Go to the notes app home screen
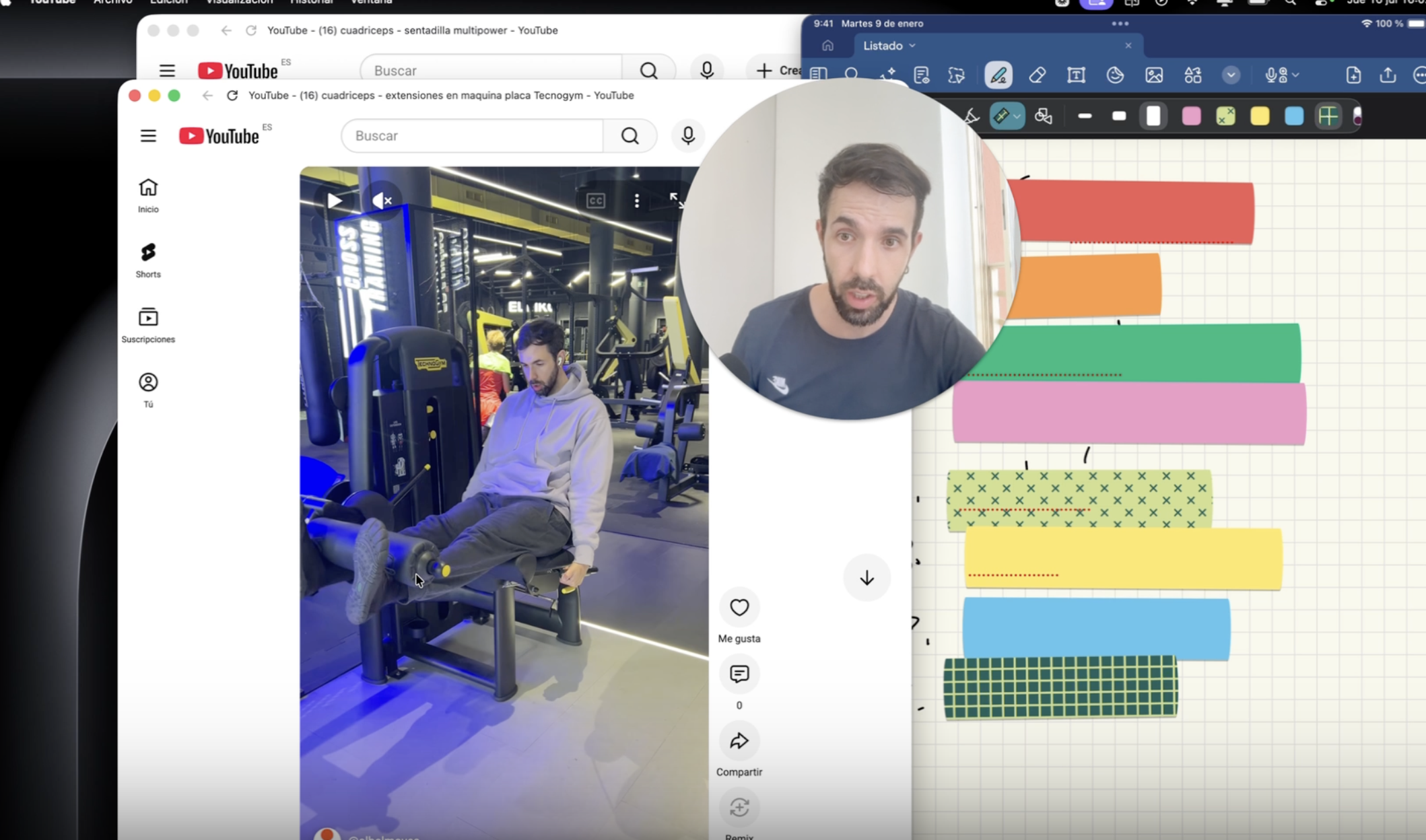The height and width of the screenshot is (840, 1426). tap(827, 46)
